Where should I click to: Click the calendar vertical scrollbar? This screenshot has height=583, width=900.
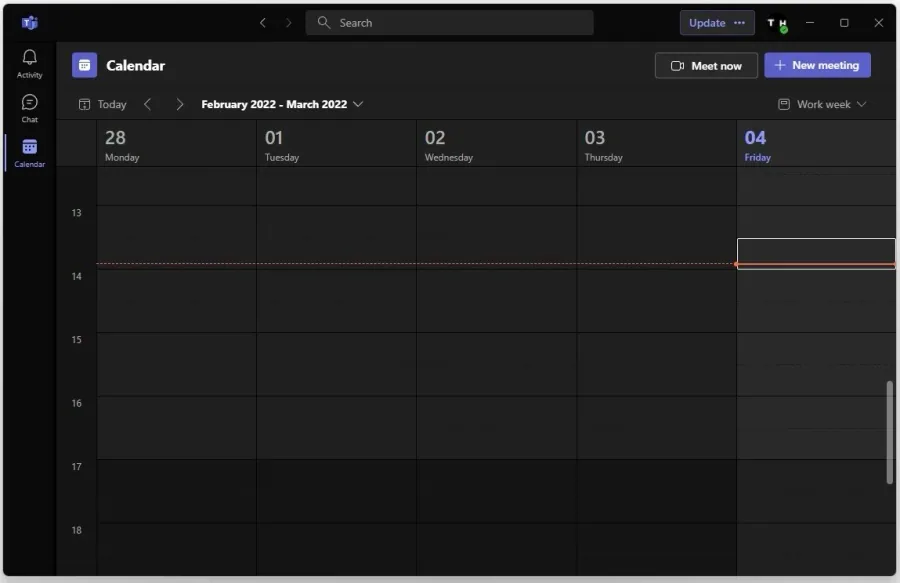pos(890,432)
